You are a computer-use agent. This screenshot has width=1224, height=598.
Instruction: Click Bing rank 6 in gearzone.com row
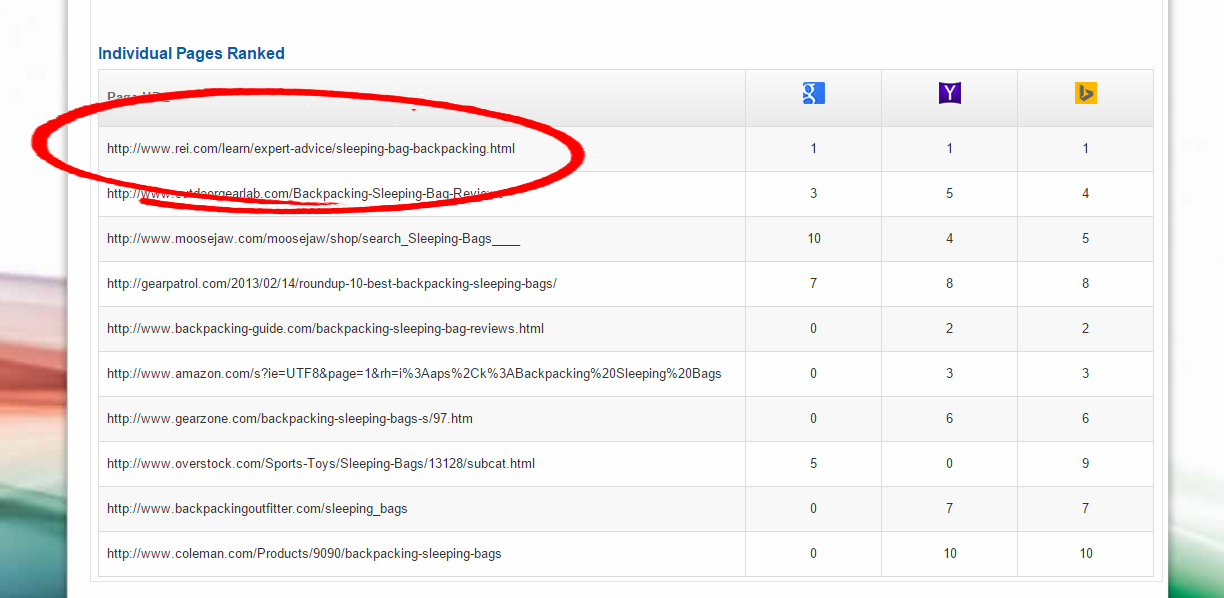tap(1086, 419)
